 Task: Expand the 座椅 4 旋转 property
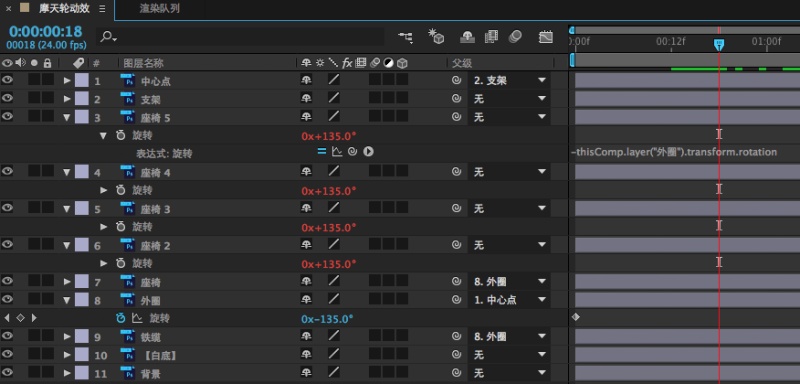point(104,190)
